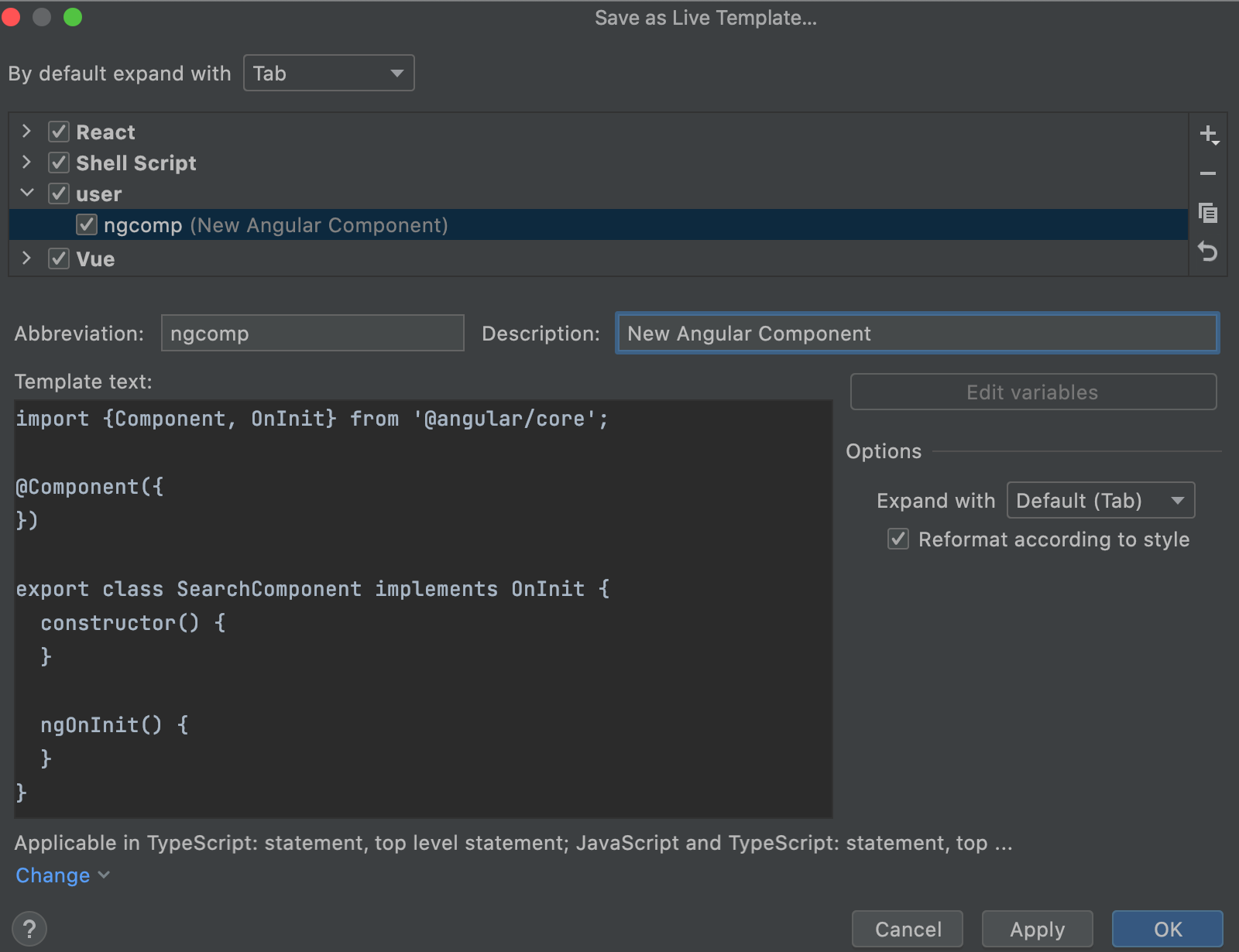The height and width of the screenshot is (952, 1239).
Task: Click inside the Abbreviation field
Action: (x=311, y=333)
